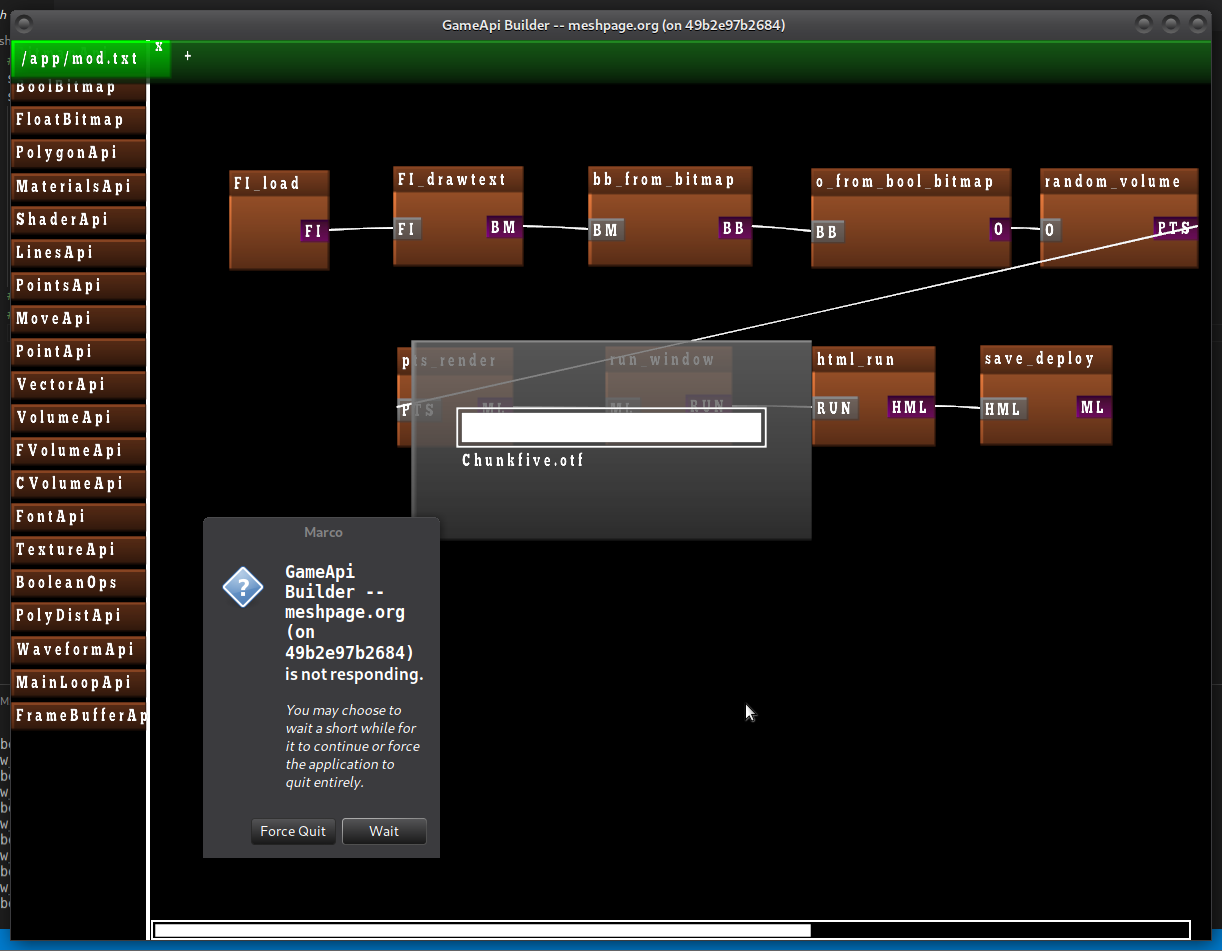Image resolution: width=1222 pixels, height=951 pixels.
Task: Click HML output port on html_run
Action: click(x=910, y=407)
